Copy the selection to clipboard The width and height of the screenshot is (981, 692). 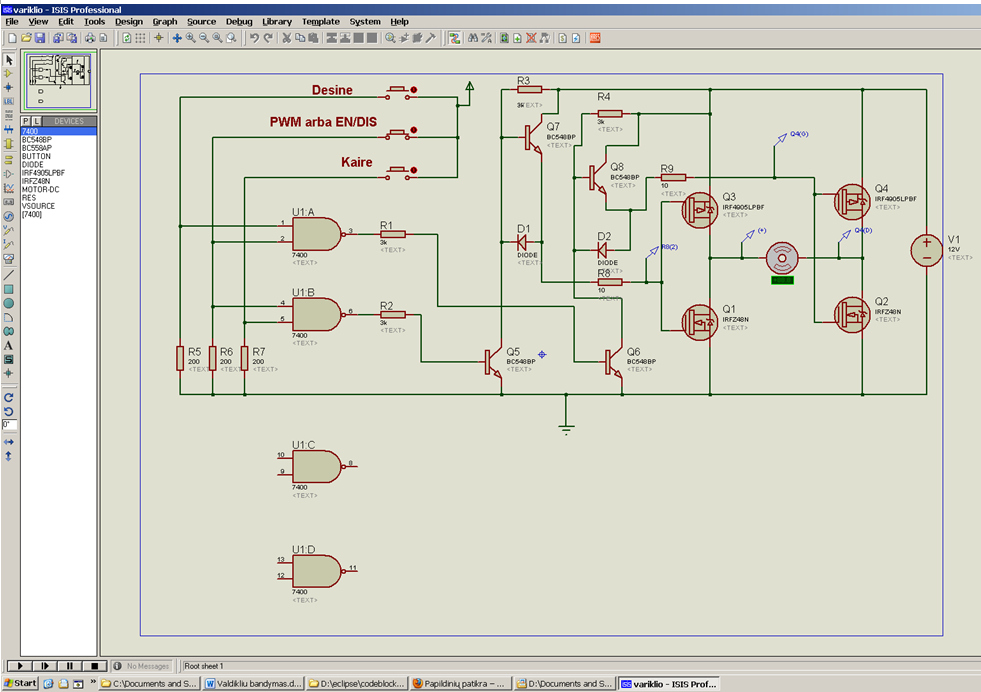point(300,38)
